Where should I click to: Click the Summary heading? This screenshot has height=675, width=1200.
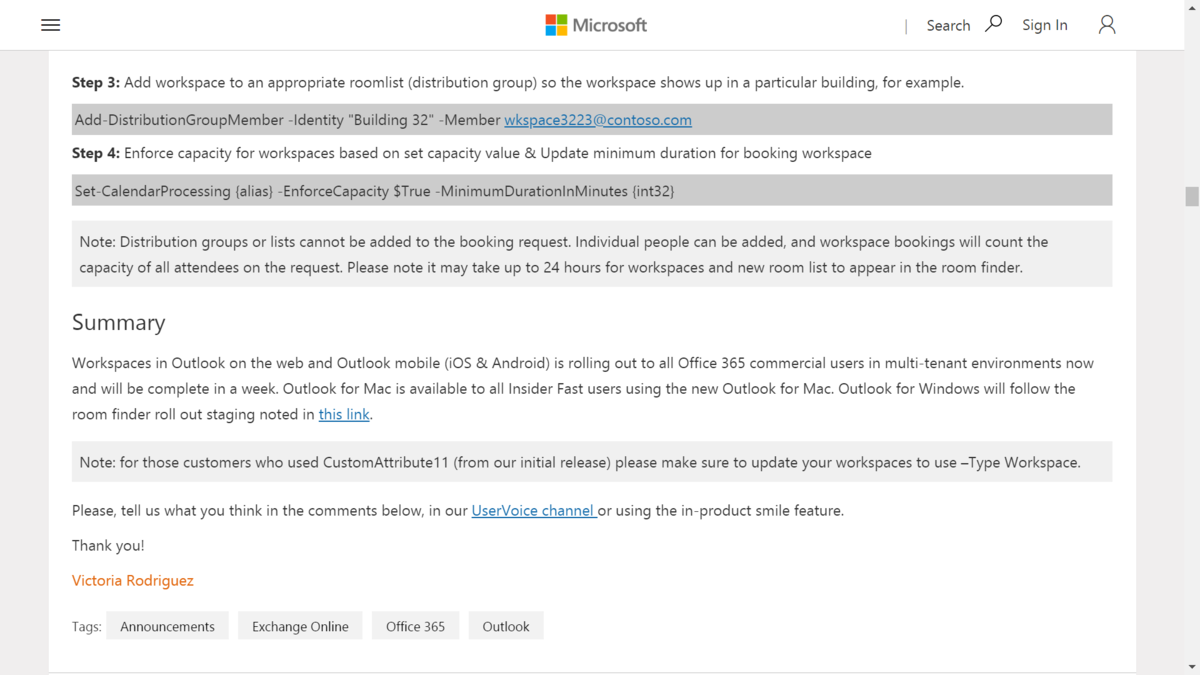click(x=119, y=322)
